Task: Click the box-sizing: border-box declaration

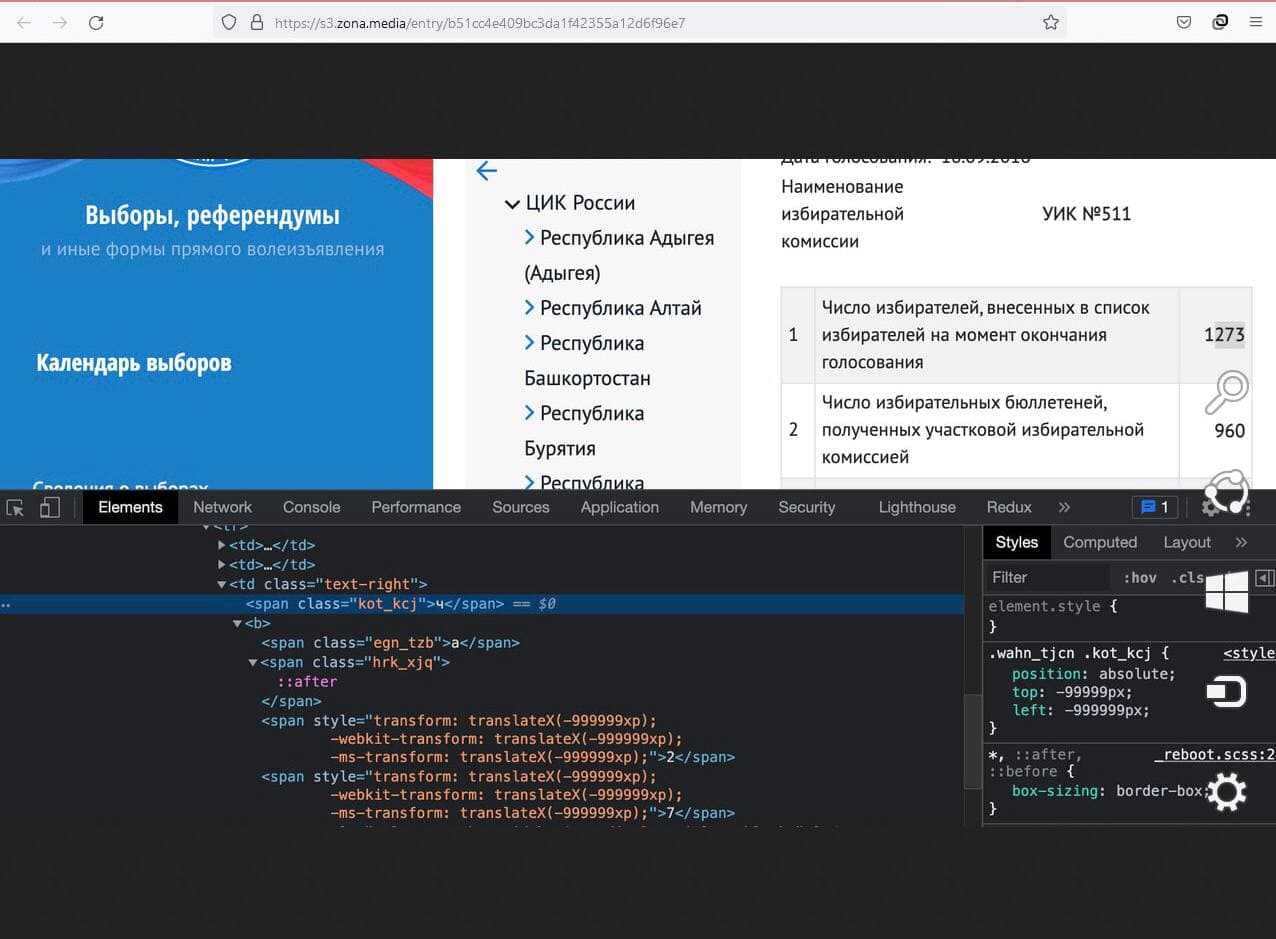Action: [1111, 791]
